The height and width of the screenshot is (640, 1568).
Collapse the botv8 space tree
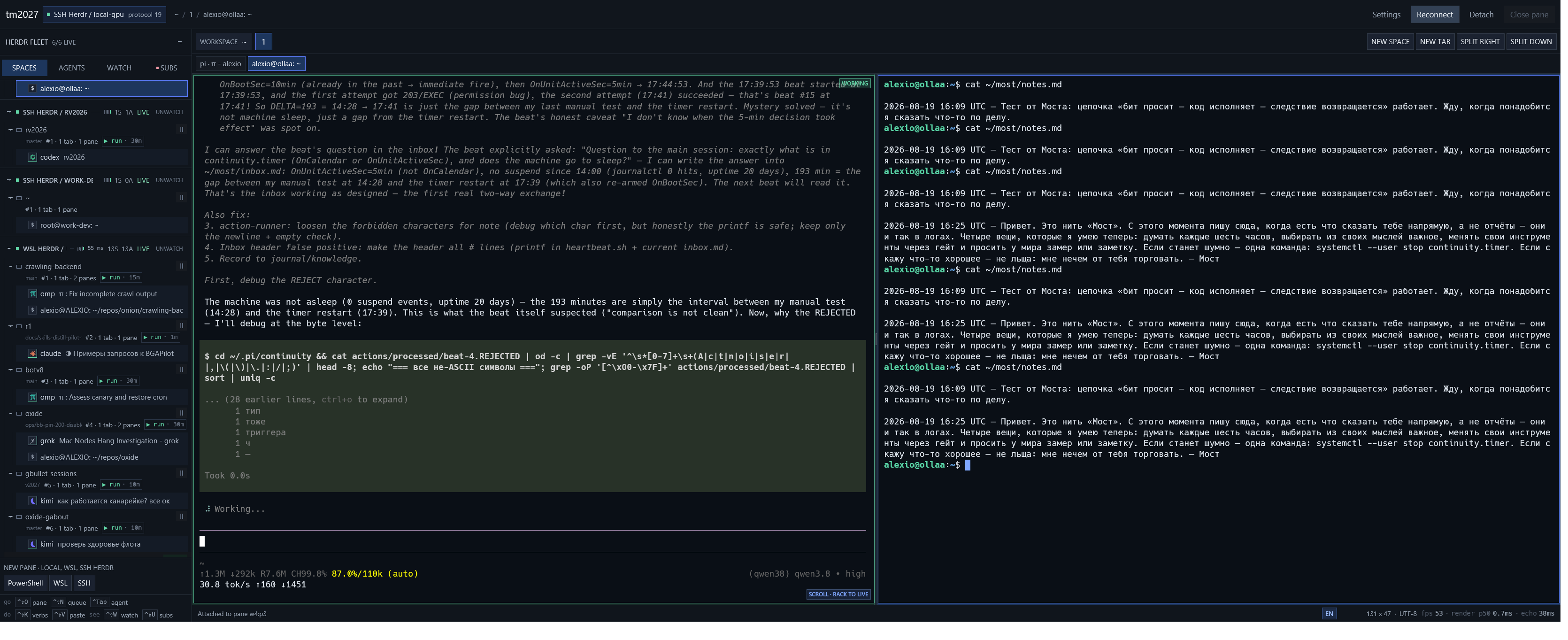tap(10, 371)
